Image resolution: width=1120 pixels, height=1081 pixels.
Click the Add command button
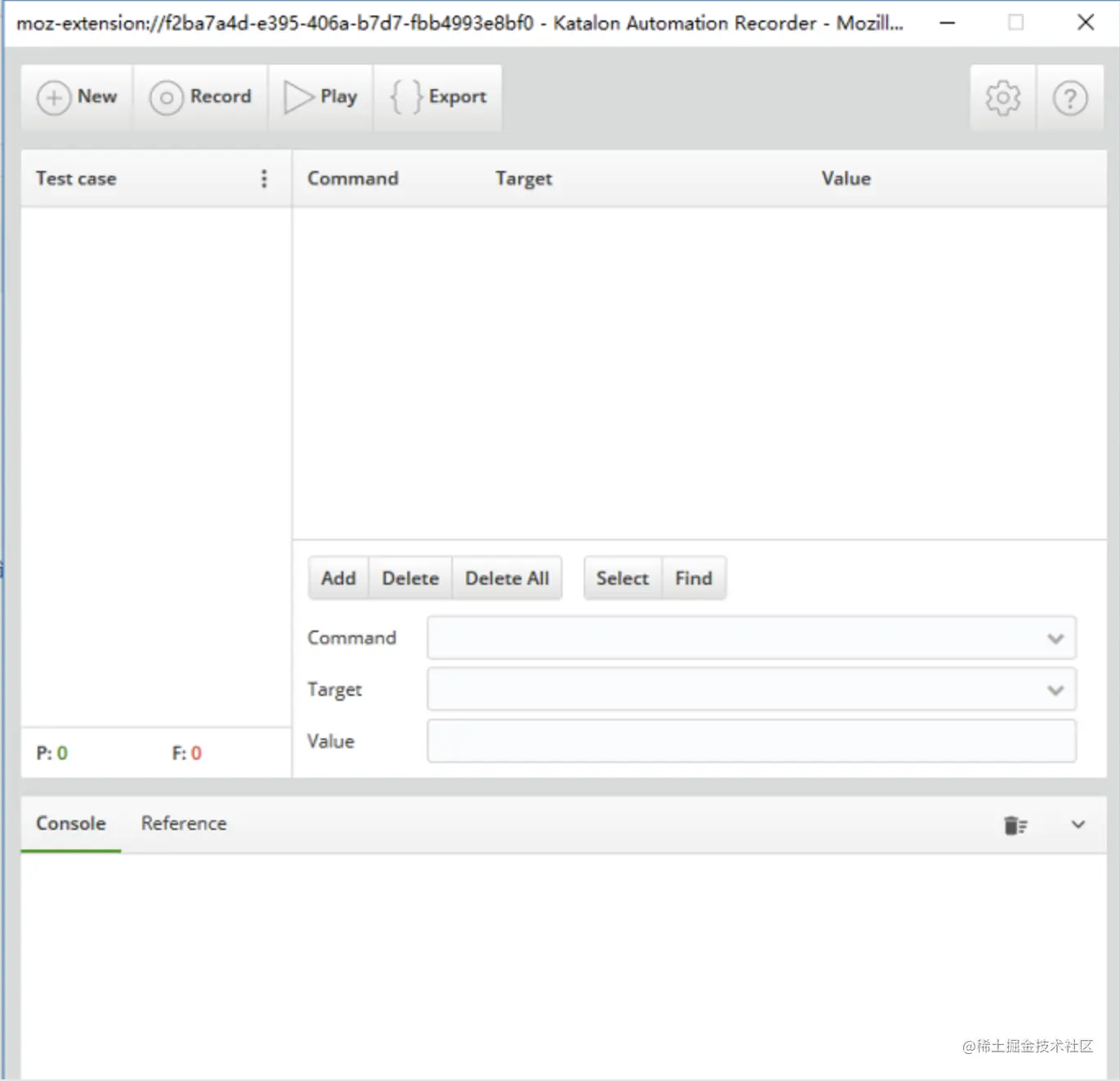[x=338, y=578]
